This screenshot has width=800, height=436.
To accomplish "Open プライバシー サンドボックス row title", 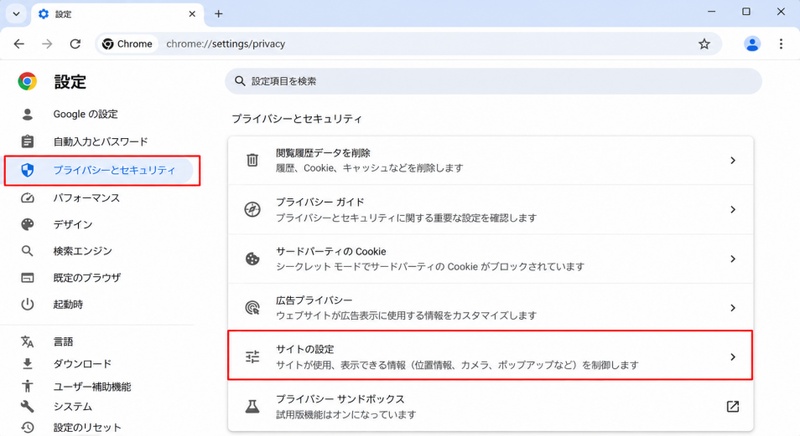I will pos(340,399).
